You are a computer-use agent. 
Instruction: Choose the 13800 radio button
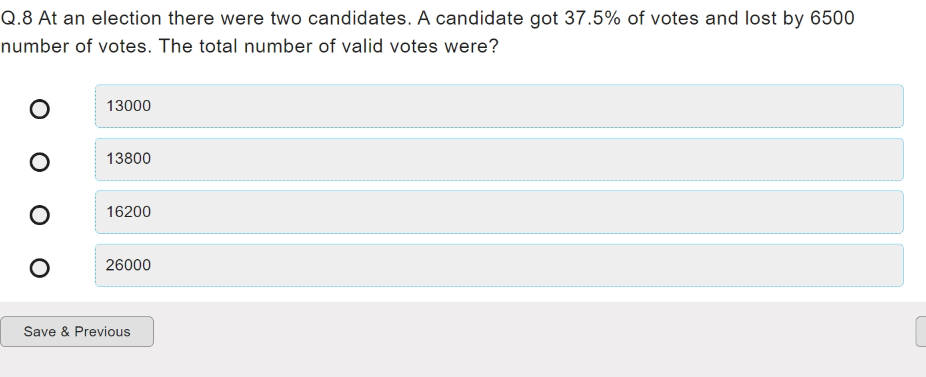point(40,162)
